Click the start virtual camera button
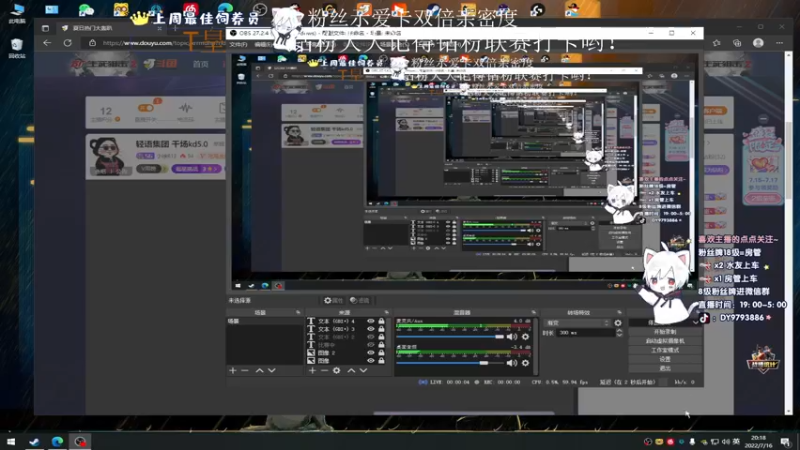This screenshot has width=800, height=450. pyautogui.click(x=665, y=341)
